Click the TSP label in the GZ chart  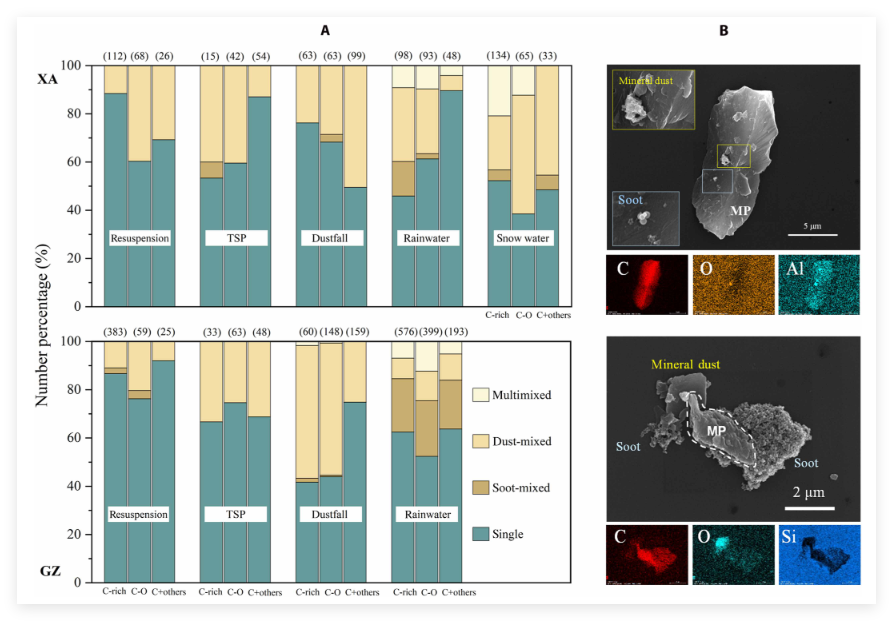coord(235,514)
